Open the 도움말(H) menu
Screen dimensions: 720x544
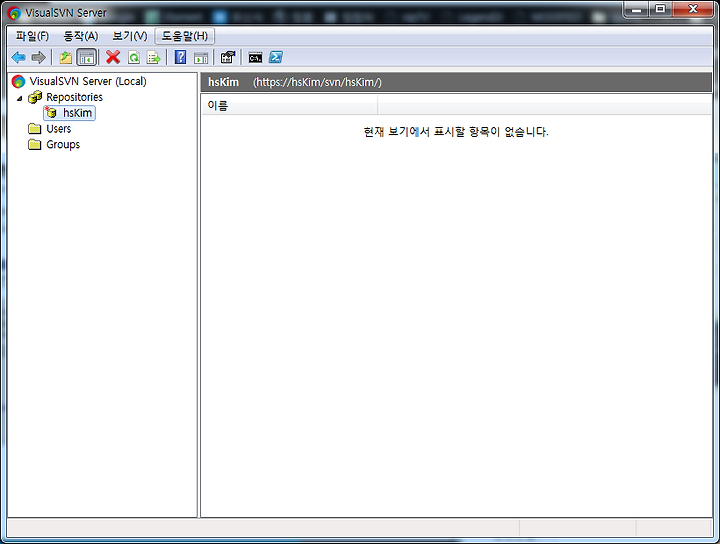[x=185, y=36]
